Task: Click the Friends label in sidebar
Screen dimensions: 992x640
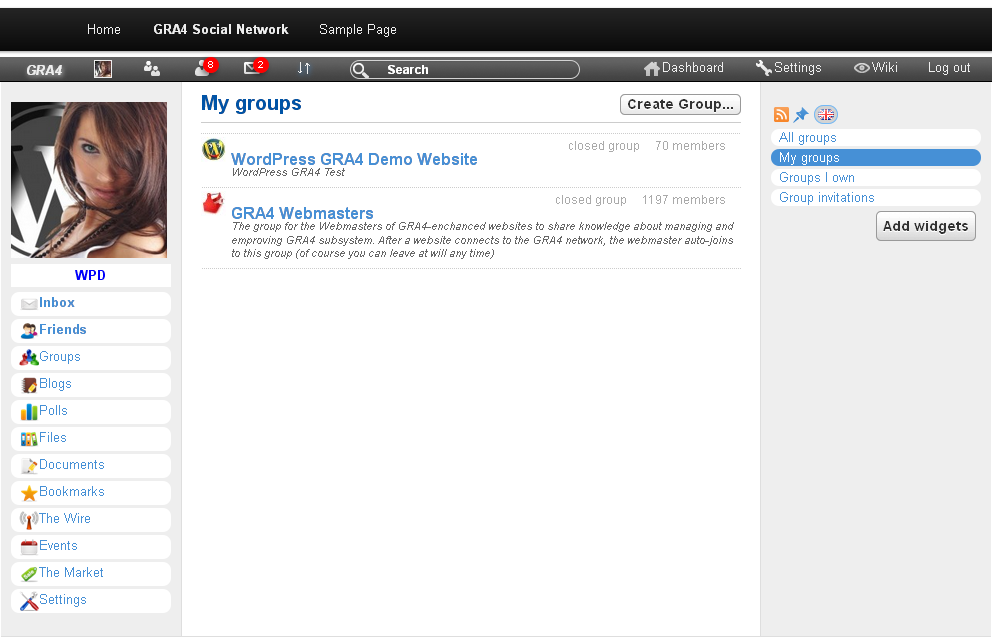Action: [x=63, y=330]
